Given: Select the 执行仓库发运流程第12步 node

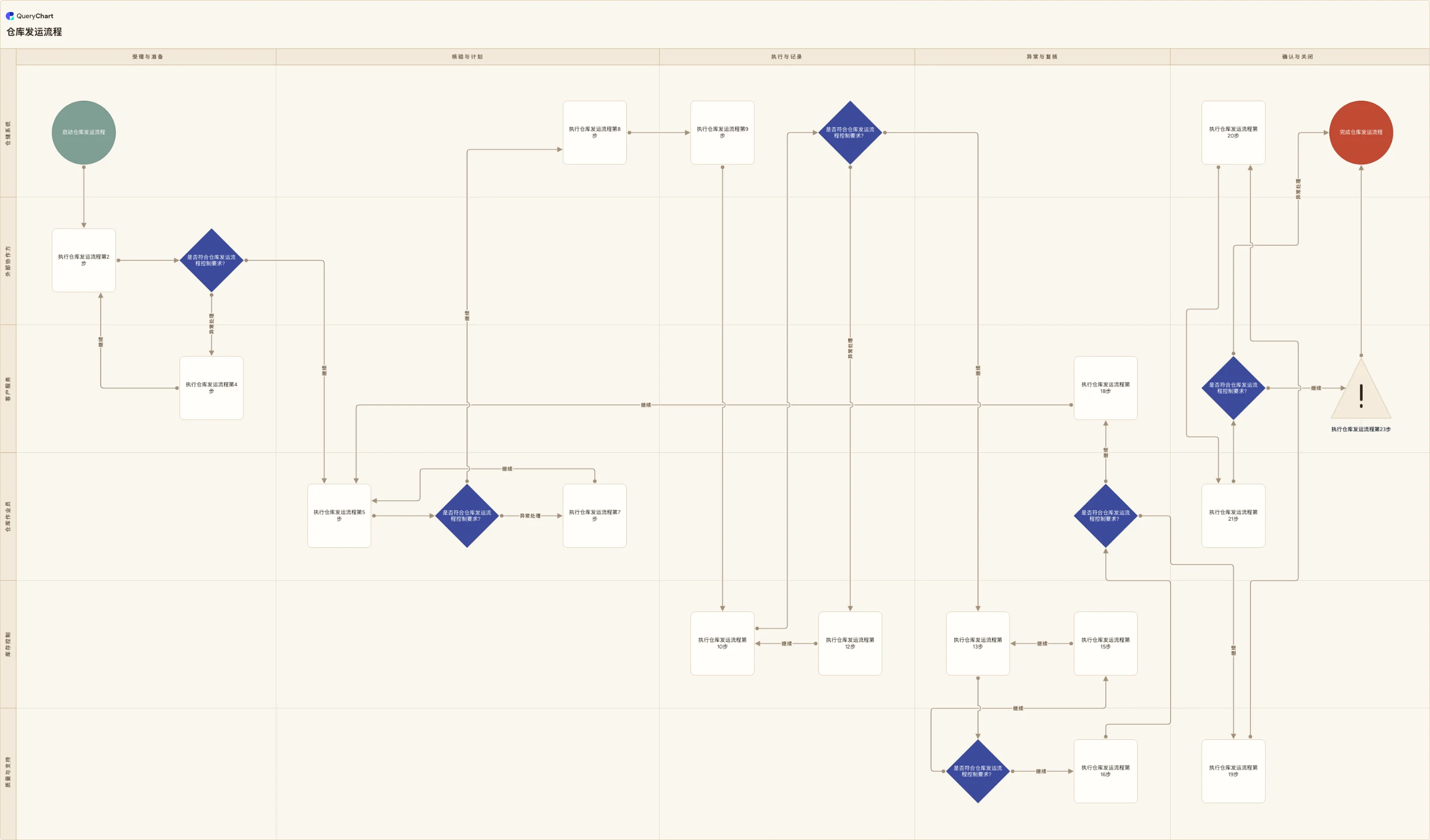Looking at the screenshot, I should (850, 643).
